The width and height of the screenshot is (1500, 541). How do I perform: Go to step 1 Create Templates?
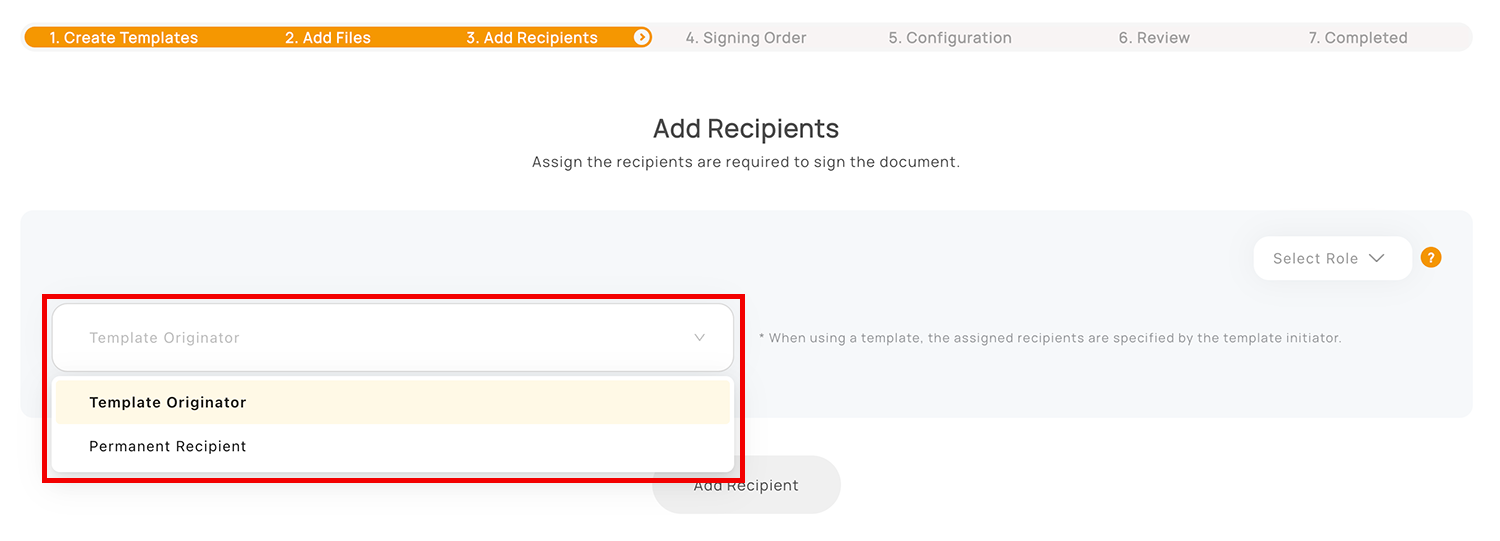point(124,38)
